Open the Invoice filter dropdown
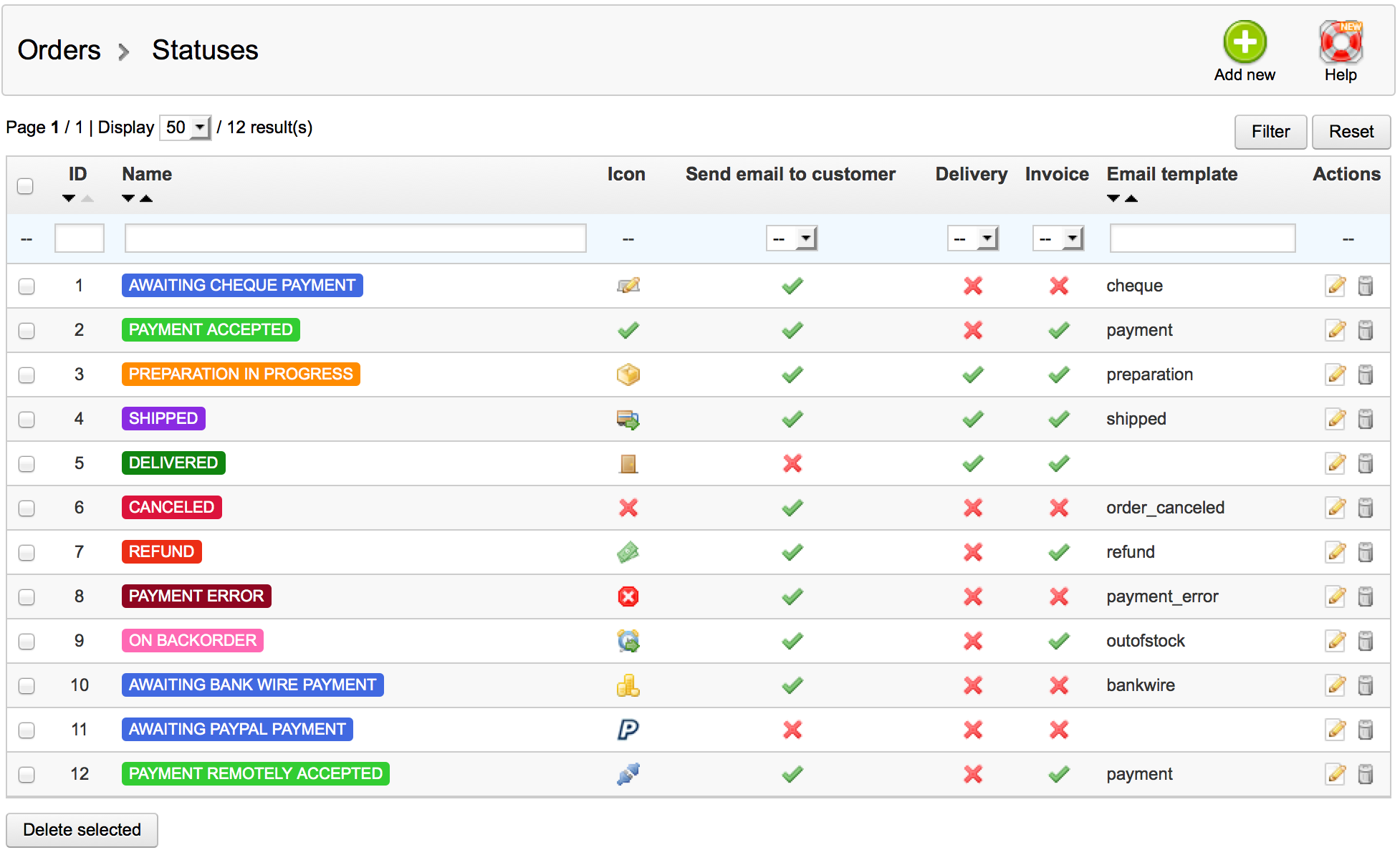 1058,238
